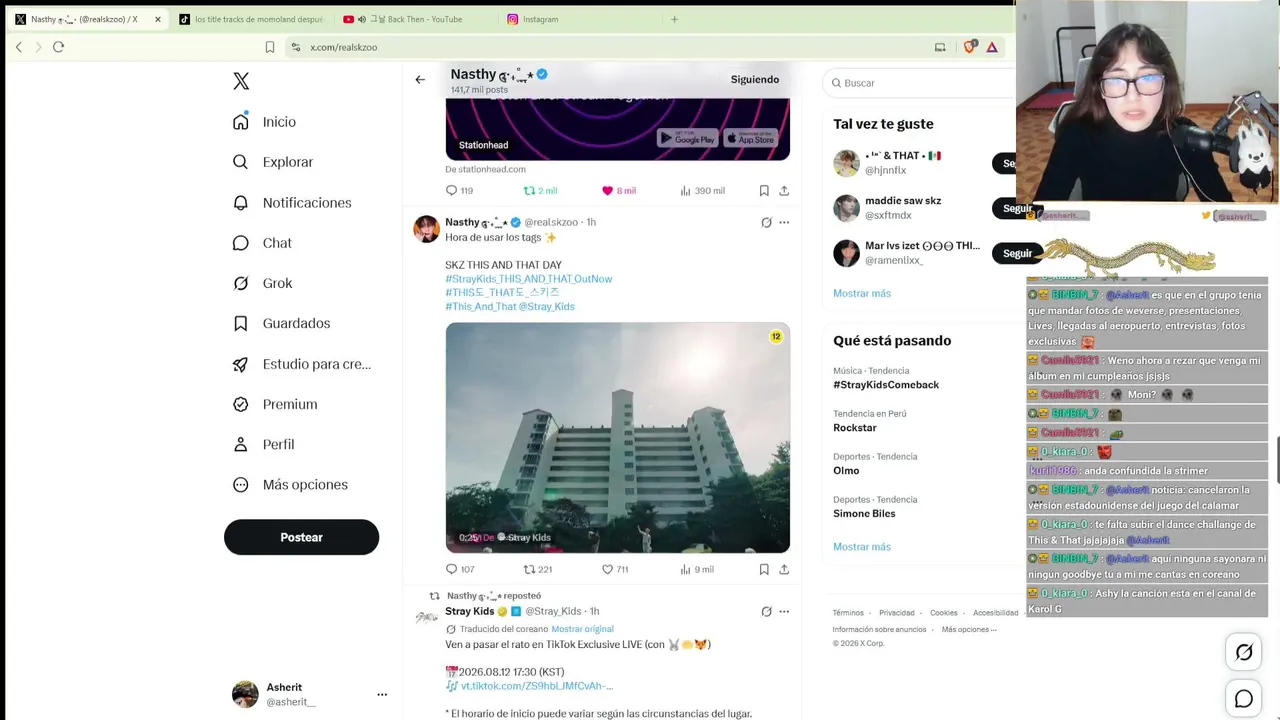The width and height of the screenshot is (1280, 720).
Task: Click the Siguiendo button on profile
Action: [755, 80]
